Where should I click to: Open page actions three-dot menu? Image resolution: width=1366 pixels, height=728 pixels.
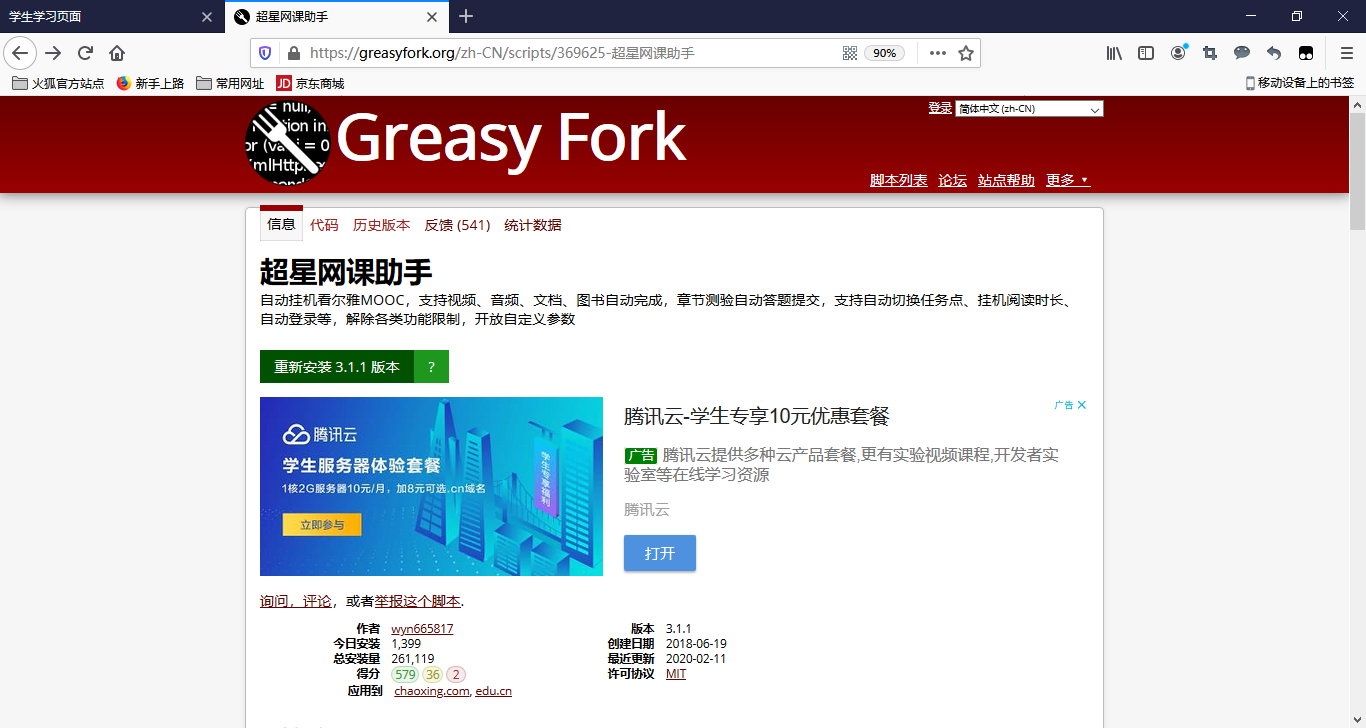coord(937,53)
